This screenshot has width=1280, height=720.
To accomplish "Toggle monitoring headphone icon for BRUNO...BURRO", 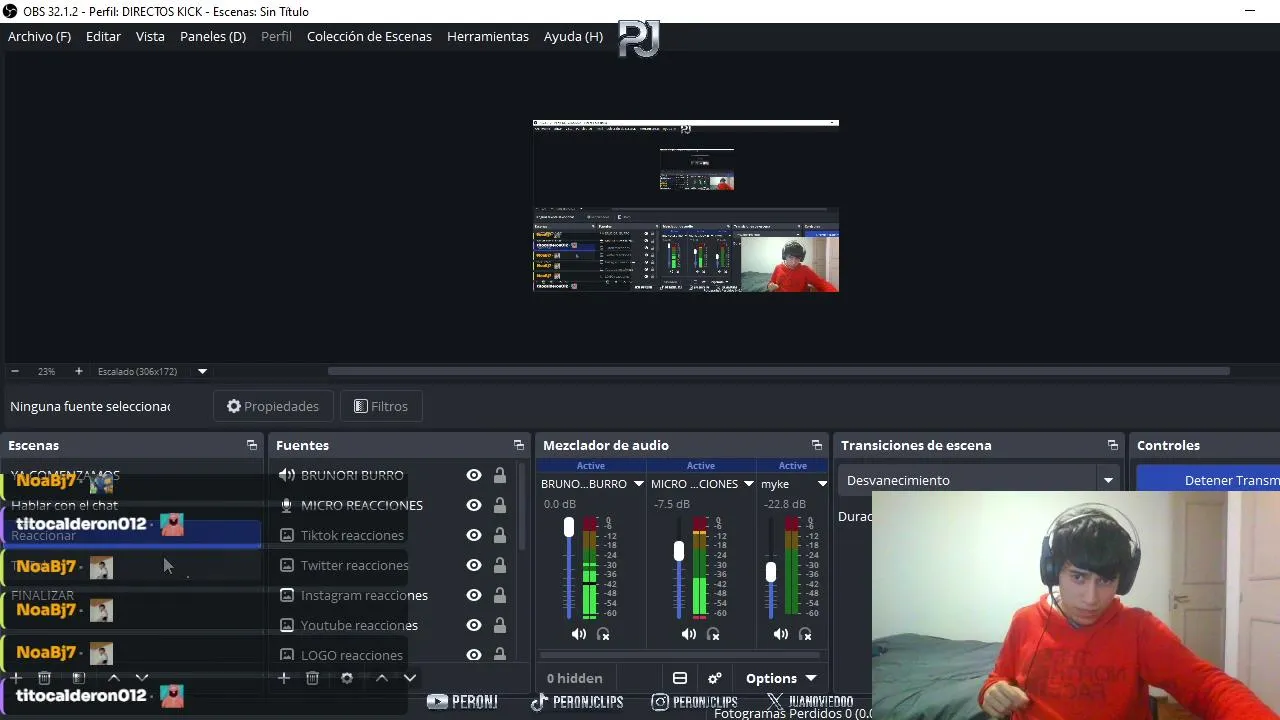I will pos(603,634).
